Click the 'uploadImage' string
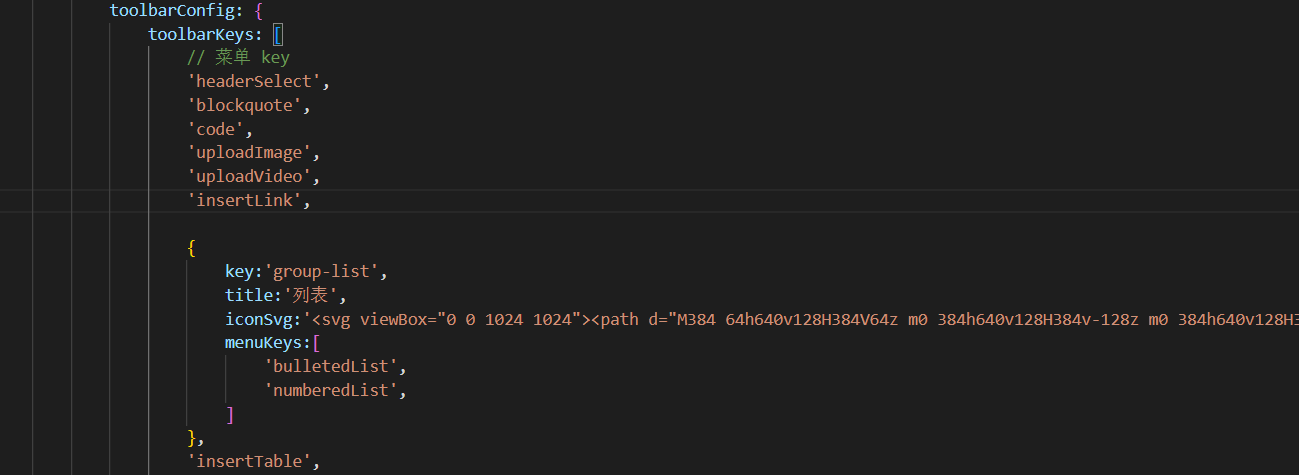Screen dimensions: 1299x475 click(x=252, y=154)
